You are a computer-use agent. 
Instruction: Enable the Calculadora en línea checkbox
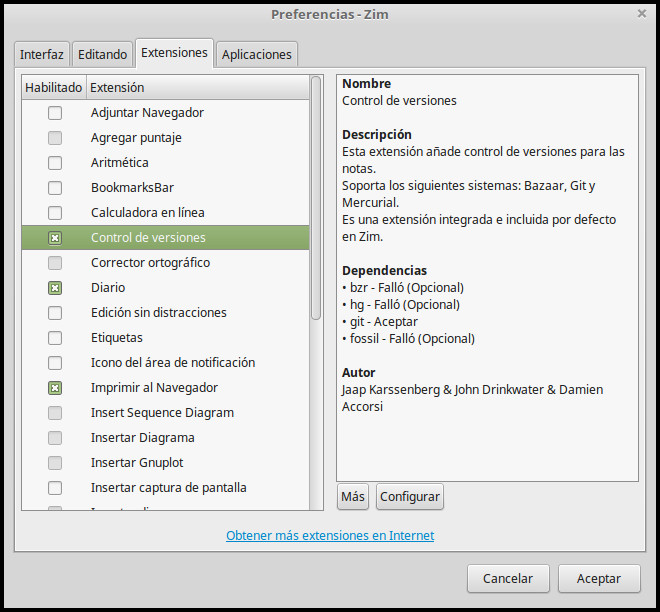tap(55, 213)
